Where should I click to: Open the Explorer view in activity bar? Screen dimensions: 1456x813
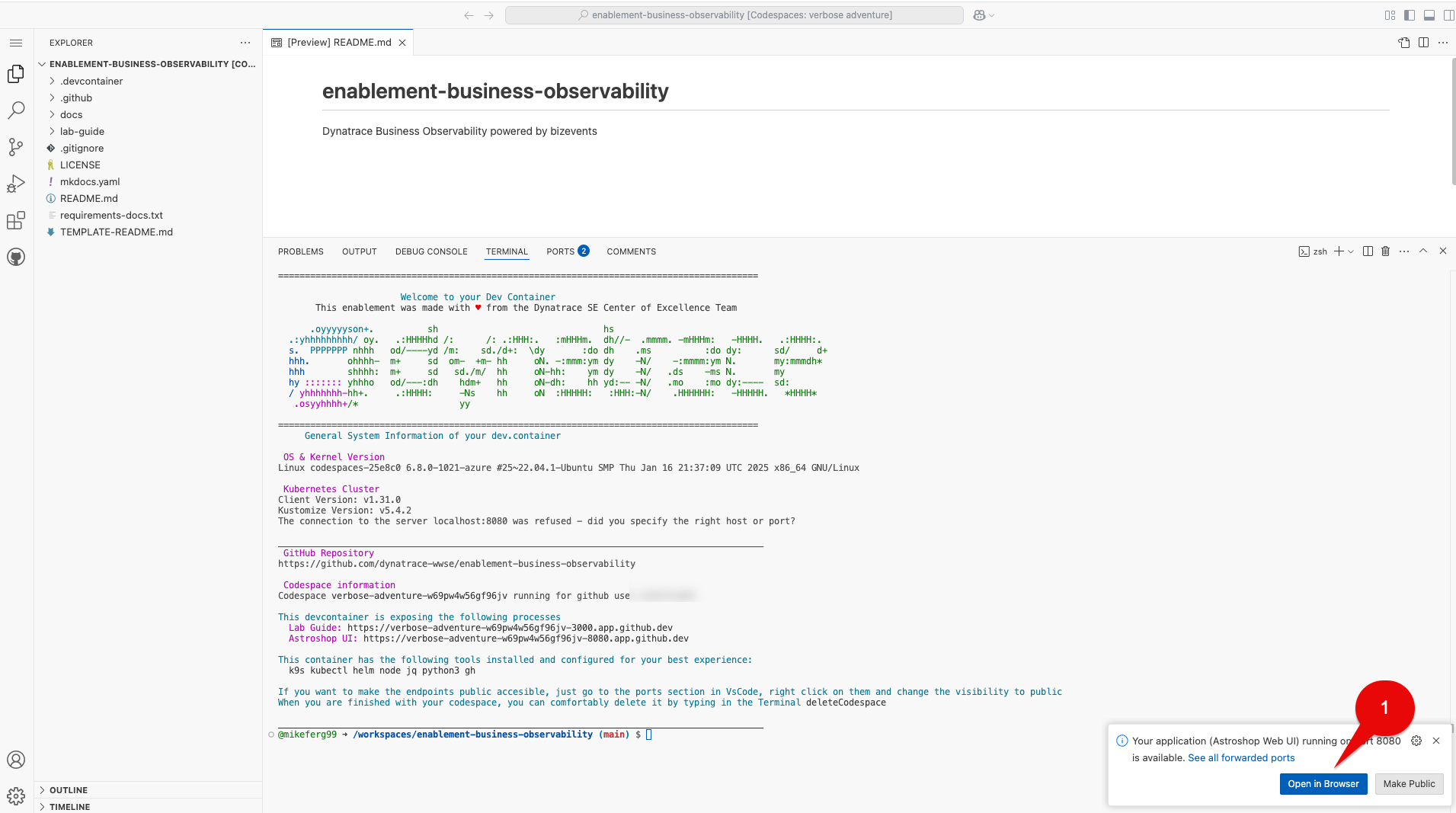[x=16, y=74]
